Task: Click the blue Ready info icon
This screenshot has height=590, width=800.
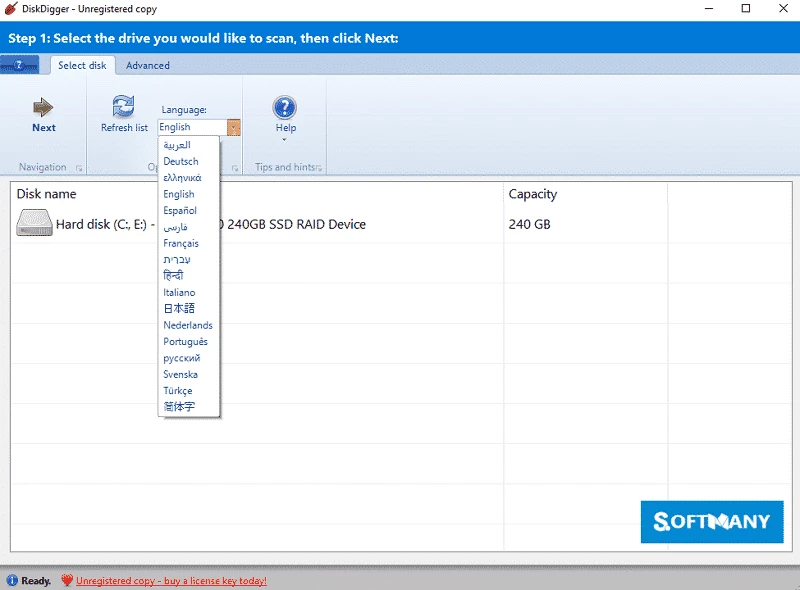Action: 12,580
